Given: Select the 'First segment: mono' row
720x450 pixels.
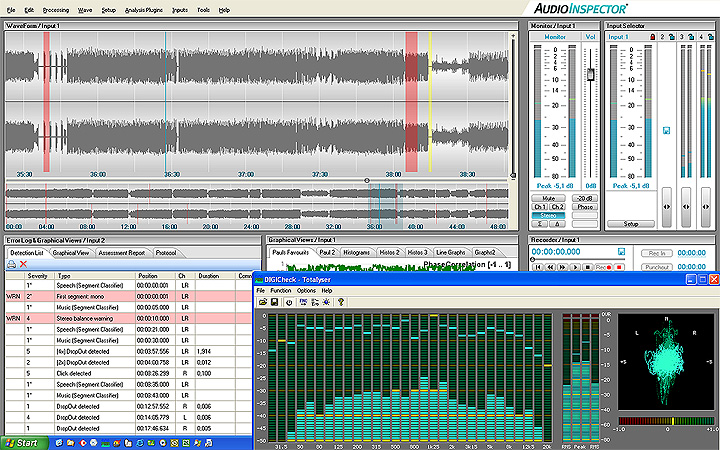Looking at the screenshot, I should pos(129,296).
